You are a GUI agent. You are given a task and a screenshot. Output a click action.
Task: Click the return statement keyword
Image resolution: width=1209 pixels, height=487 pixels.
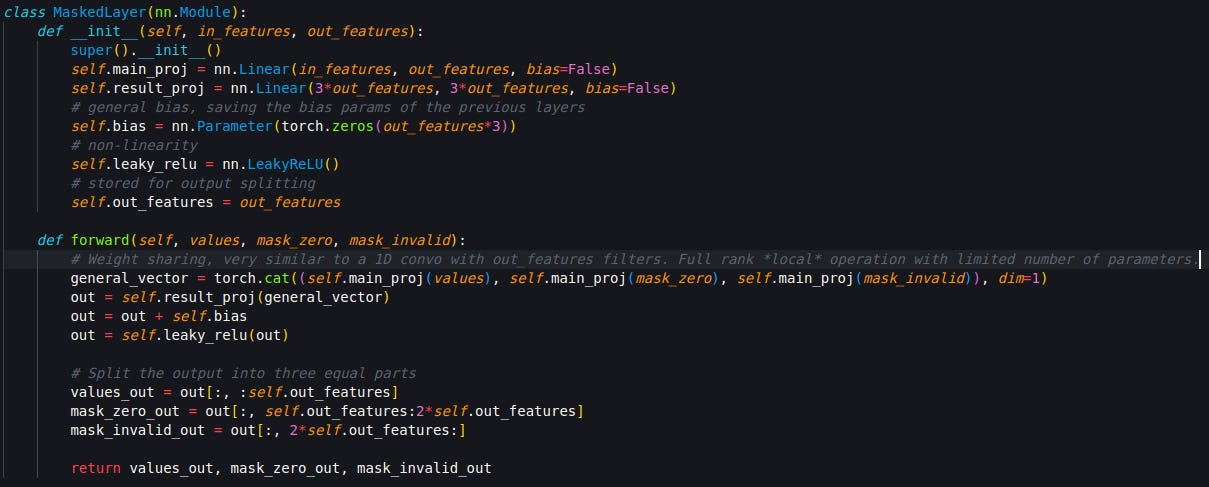[95, 468]
